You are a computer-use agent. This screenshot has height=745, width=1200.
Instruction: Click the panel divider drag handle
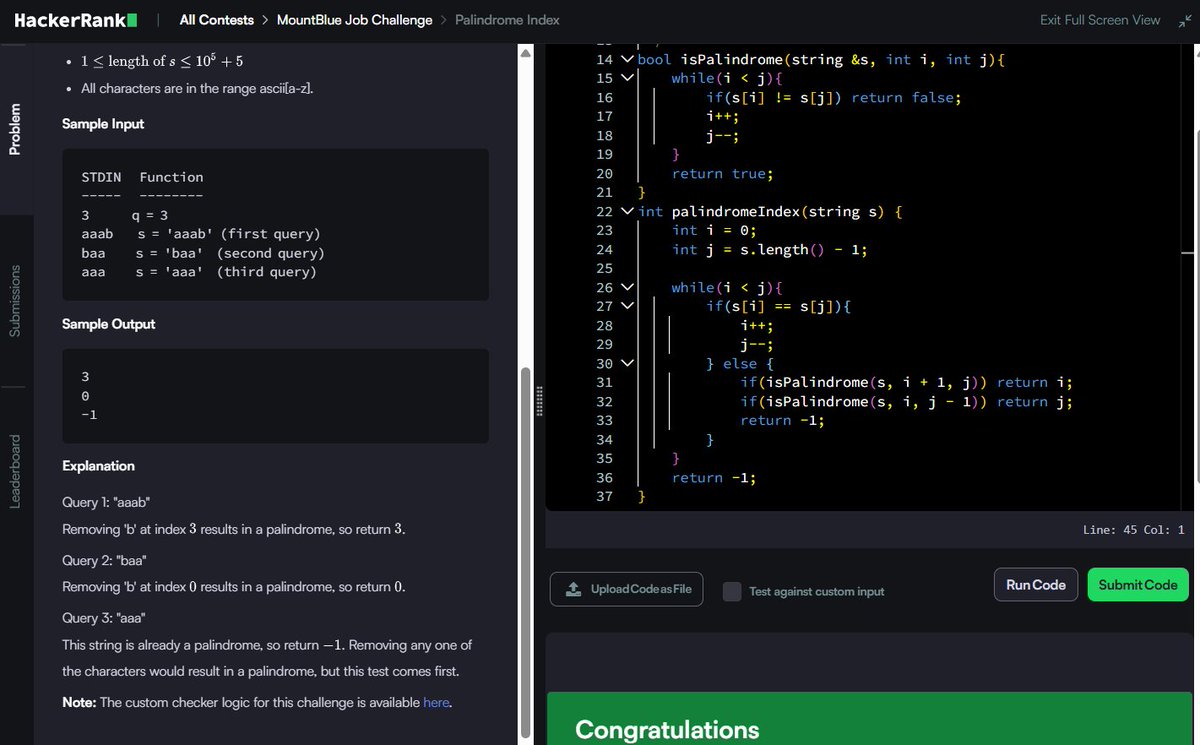tap(540, 401)
